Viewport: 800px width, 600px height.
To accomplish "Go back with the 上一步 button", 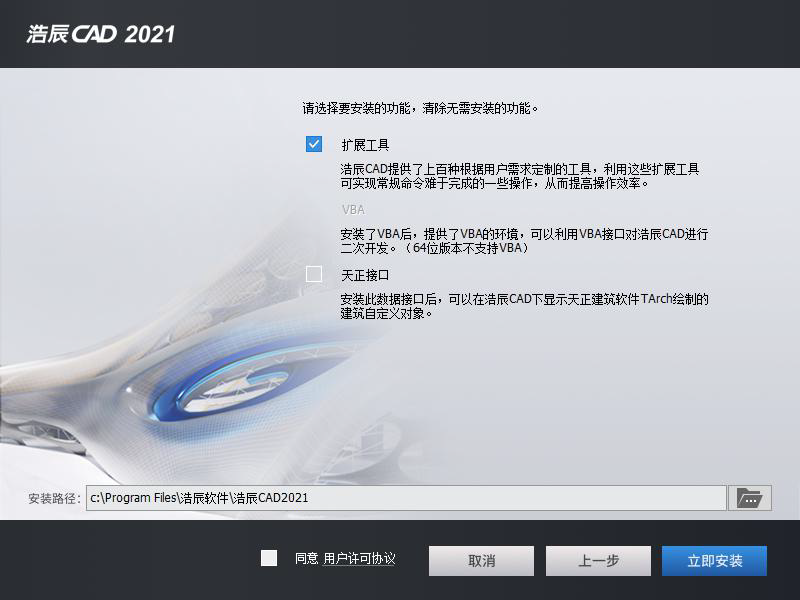I will click(598, 561).
